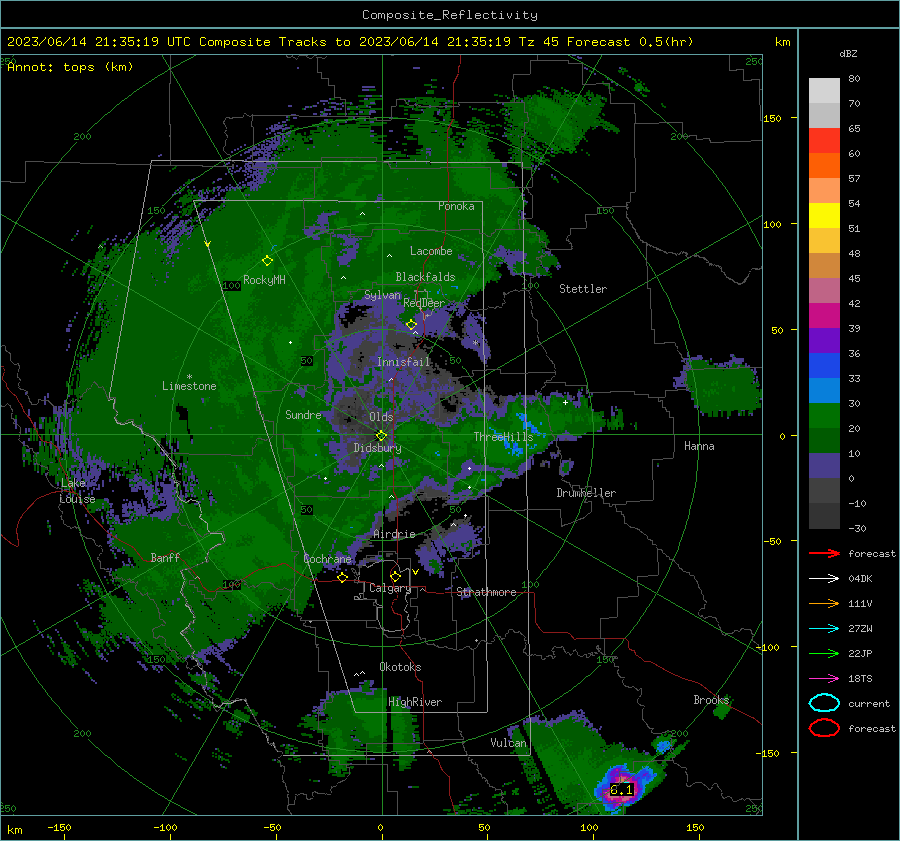Viewport: 900px width, 841px height.
Task: Click the Lacombe map label
Action: coord(431,251)
